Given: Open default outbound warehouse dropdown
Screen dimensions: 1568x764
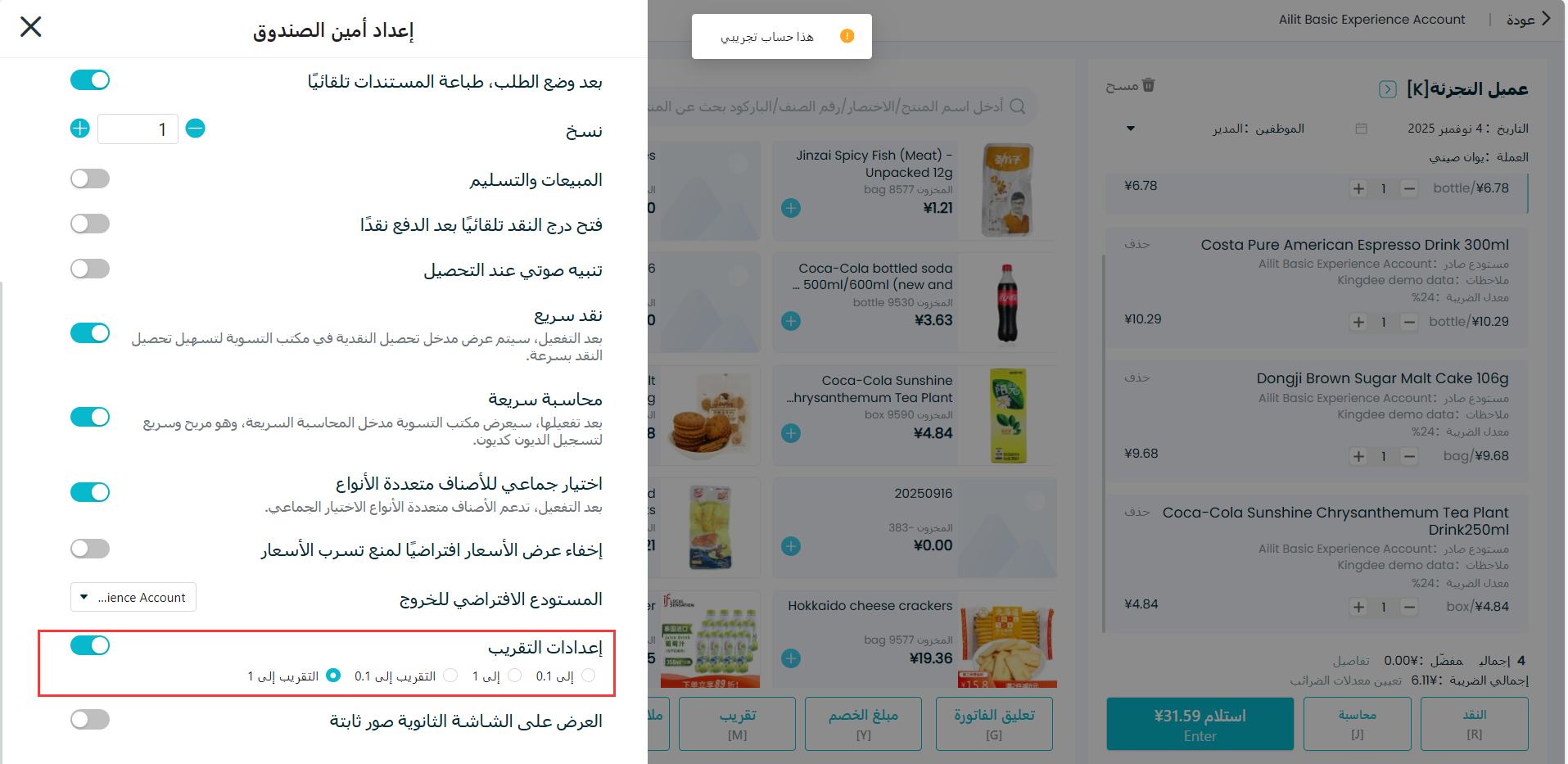Looking at the screenshot, I should click(x=133, y=597).
